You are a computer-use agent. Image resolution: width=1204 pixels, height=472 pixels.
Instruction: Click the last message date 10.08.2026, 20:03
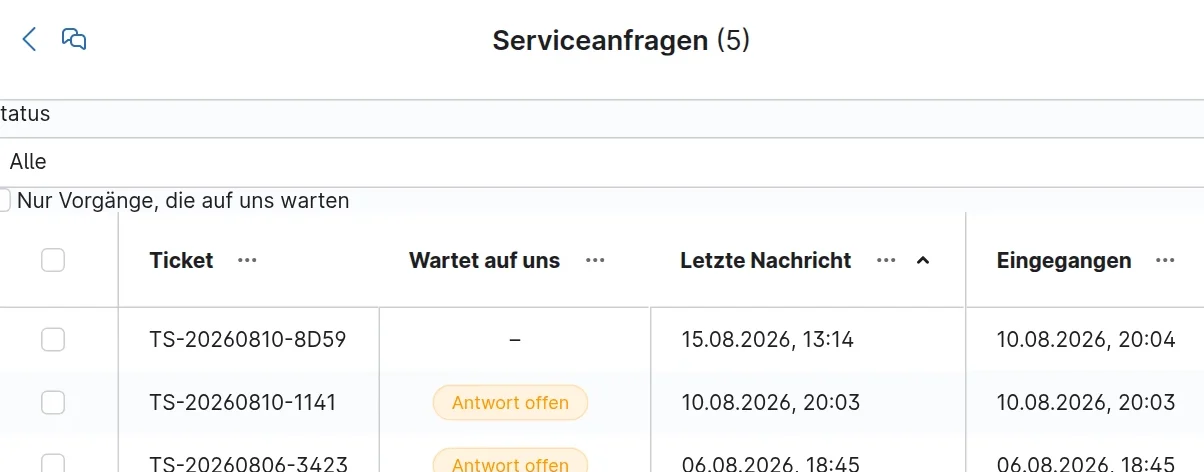(x=770, y=403)
